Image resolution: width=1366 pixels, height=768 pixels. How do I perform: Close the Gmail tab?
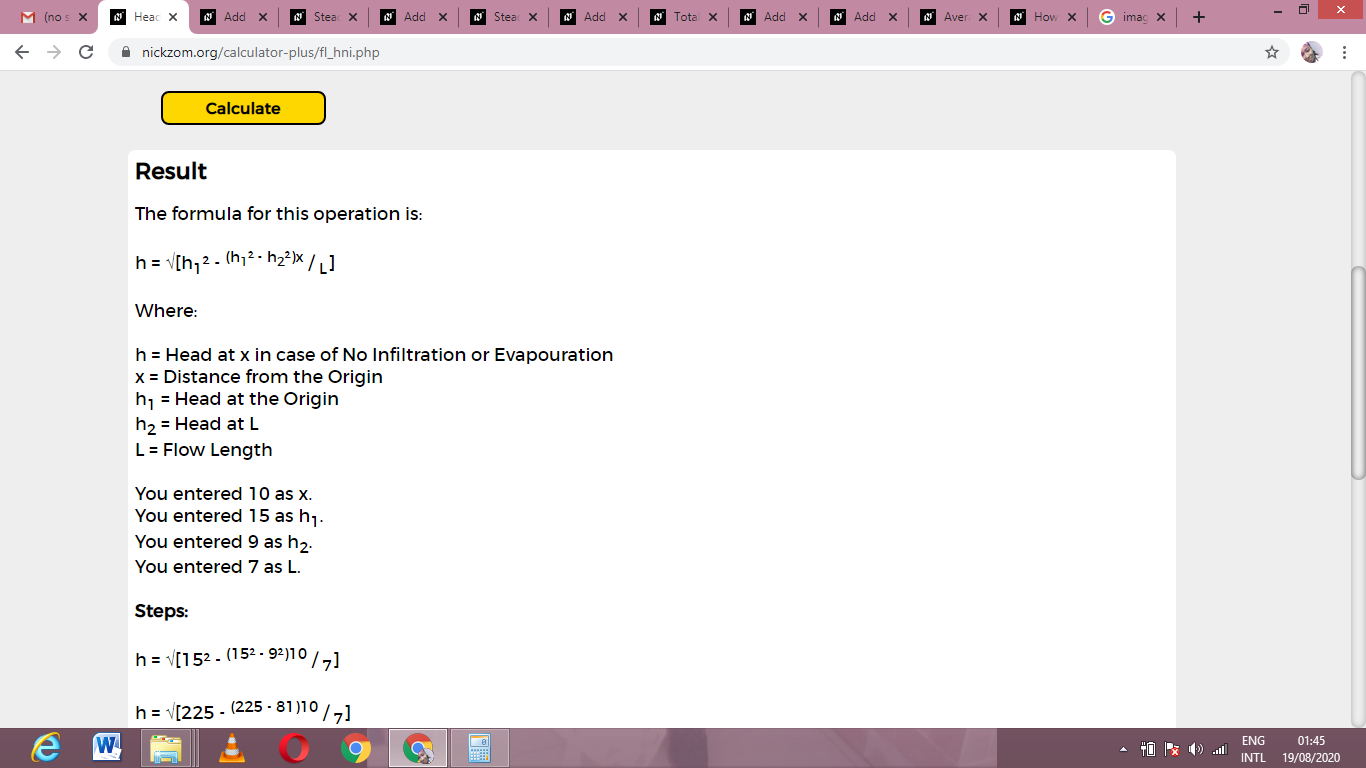tap(82, 17)
